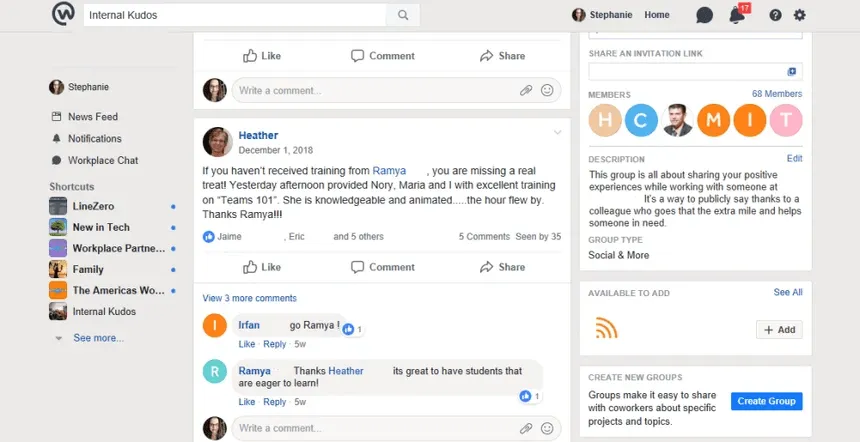The height and width of the screenshot is (442, 860).
Task: Open the Workplace Chat messenger icon in header
Action: coord(704,15)
